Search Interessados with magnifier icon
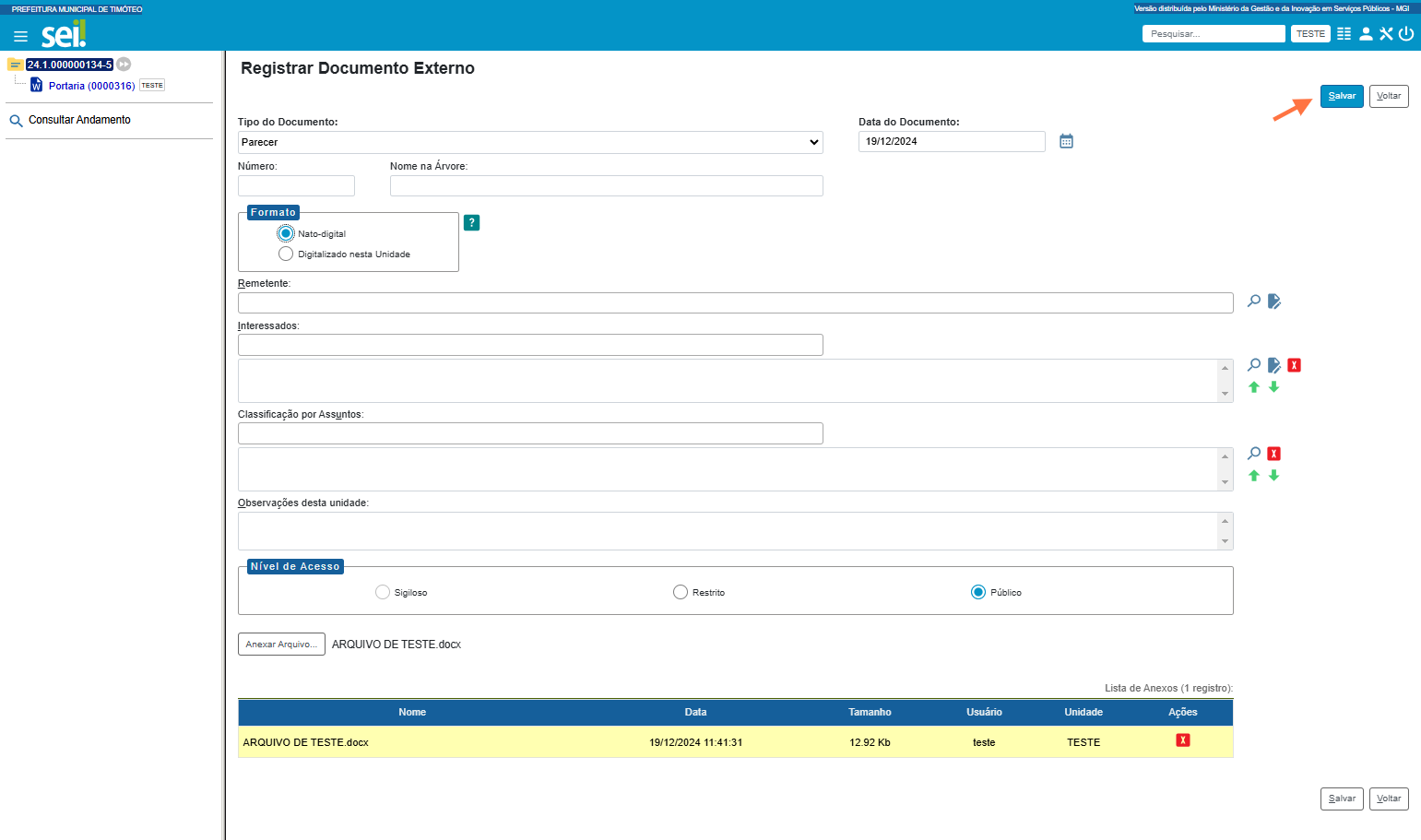The width and height of the screenshot is (1421, 840). (x=1254, y=365)
